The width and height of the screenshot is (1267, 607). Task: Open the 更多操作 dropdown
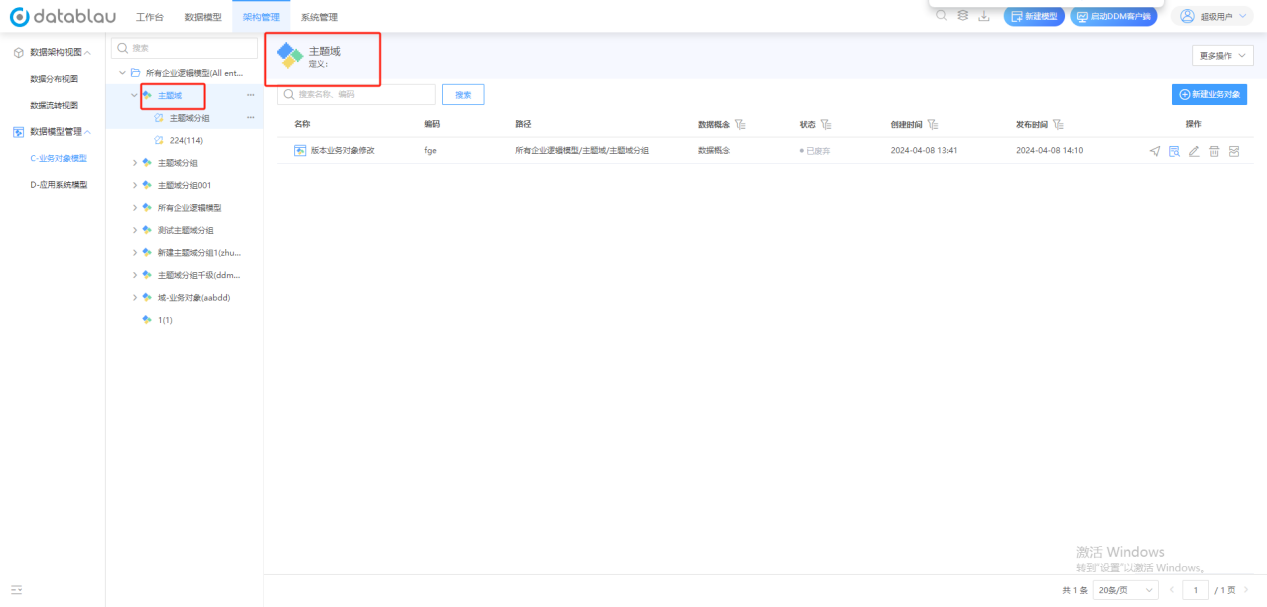pyautogui.click(x=1222, y=56)
